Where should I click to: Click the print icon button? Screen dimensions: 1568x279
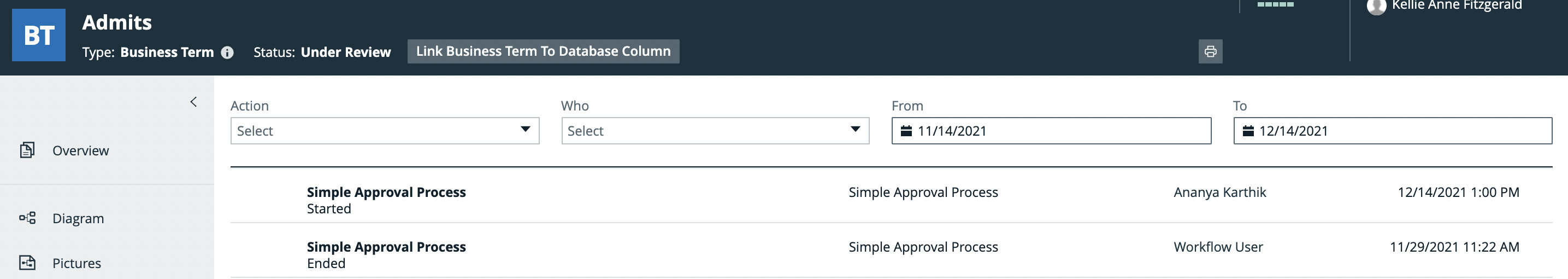[1210, 51]
